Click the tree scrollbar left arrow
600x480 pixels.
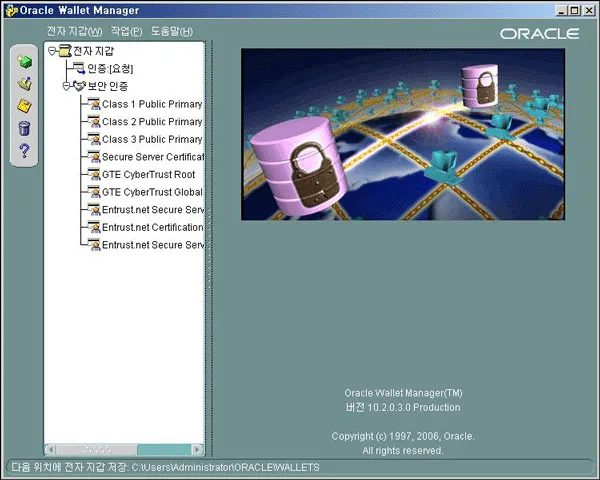(x=51, y=449)
